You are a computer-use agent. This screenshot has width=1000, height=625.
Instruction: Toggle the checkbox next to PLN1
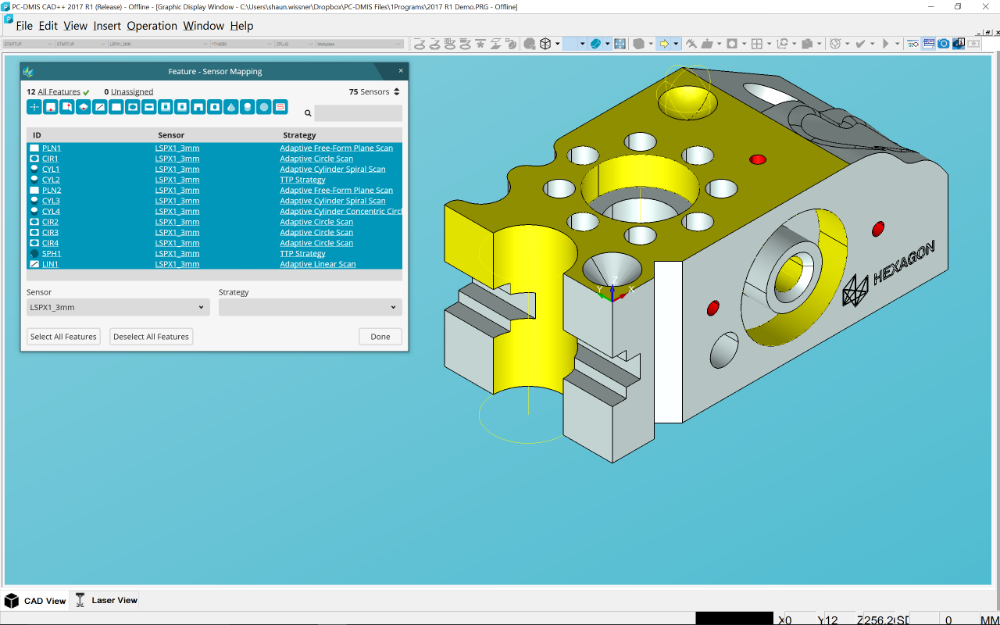(x=33, y=147)
